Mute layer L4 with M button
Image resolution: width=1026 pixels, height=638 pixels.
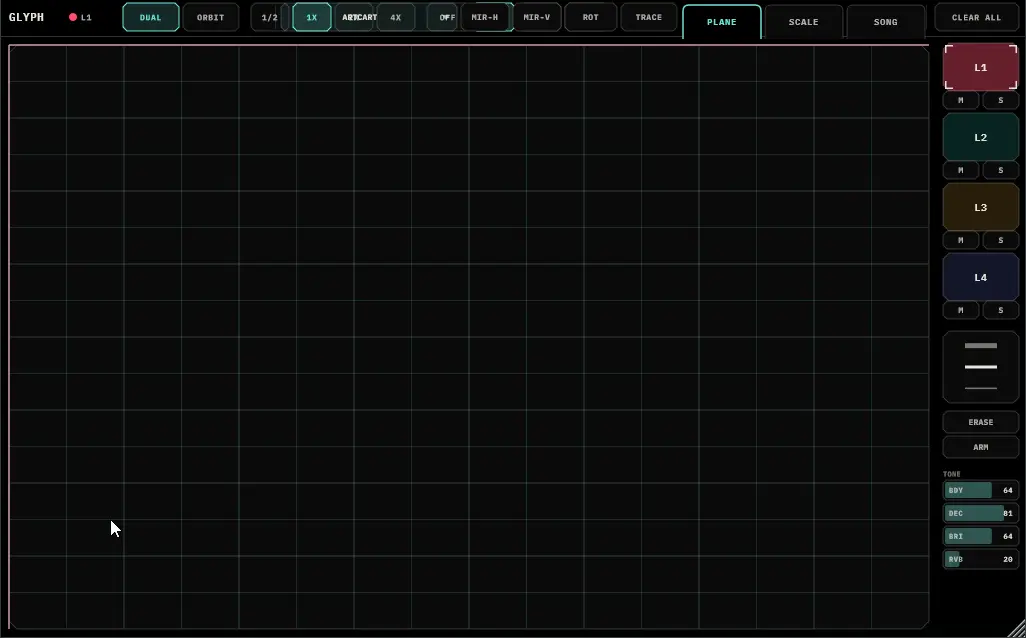[961, 310]
